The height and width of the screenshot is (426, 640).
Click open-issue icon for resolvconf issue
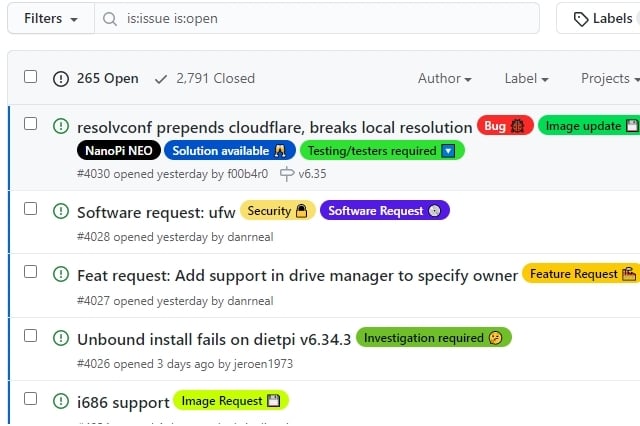(61, 126)
